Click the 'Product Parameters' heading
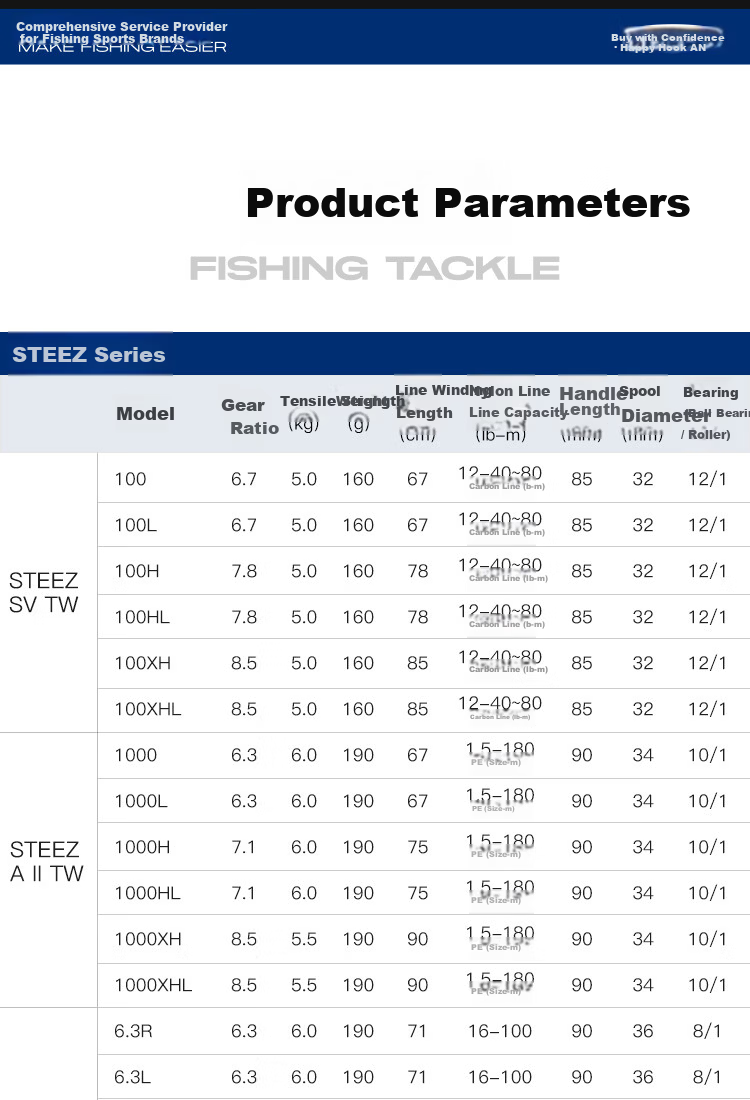 (468, 203)
